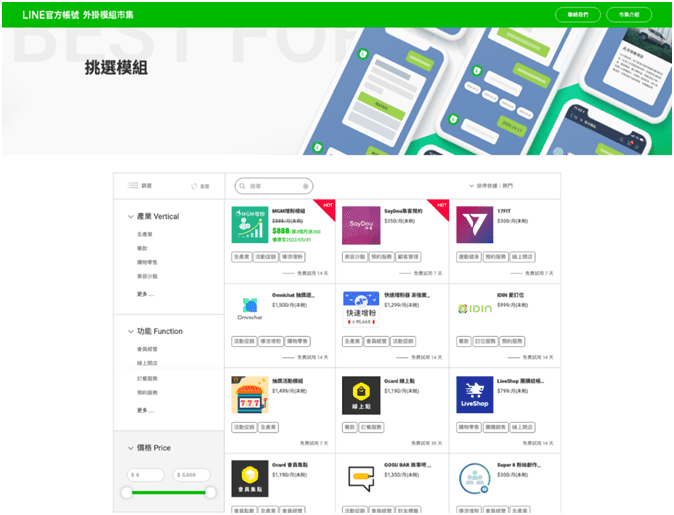Open the Super 8 module title

[519, 465]
